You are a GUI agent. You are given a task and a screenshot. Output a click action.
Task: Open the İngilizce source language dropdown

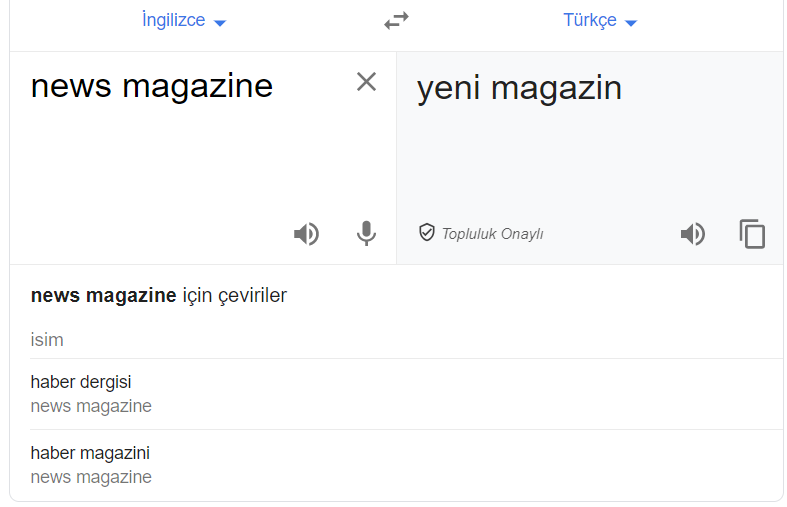(184, 21)
